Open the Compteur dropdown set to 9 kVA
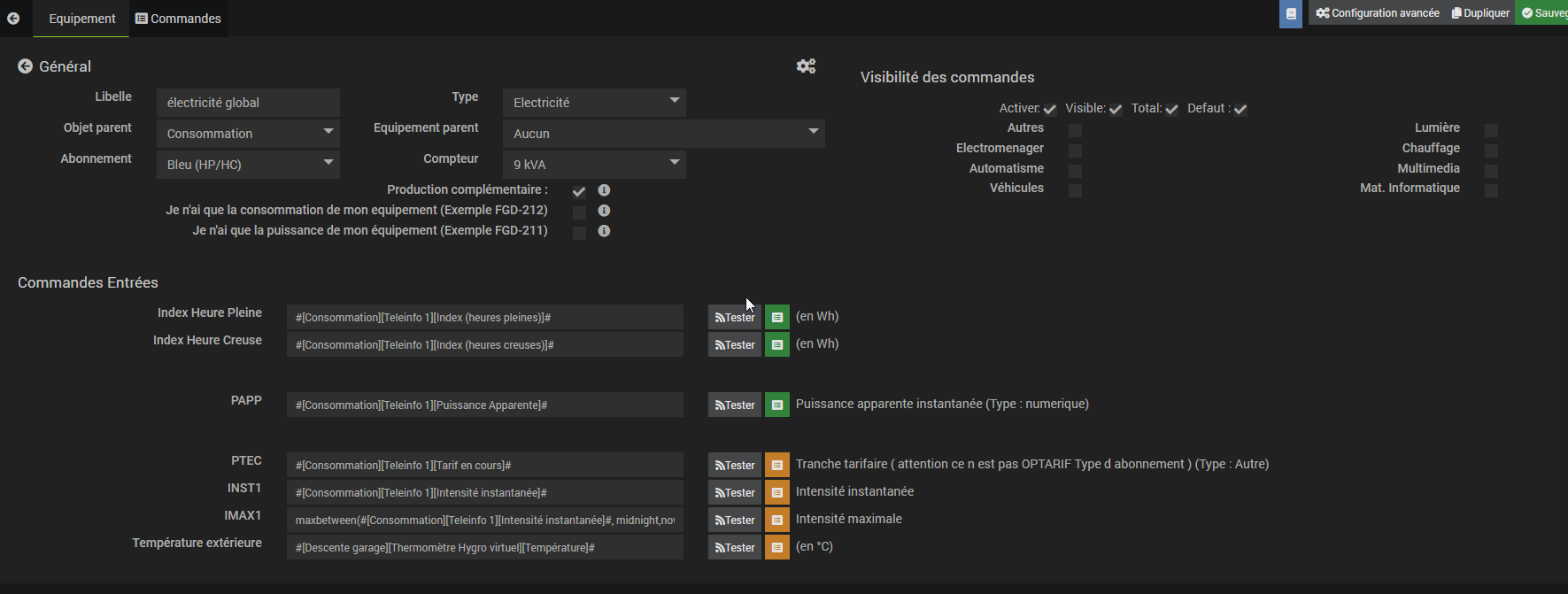1568x594 pixels. click(x=594, y=165)
